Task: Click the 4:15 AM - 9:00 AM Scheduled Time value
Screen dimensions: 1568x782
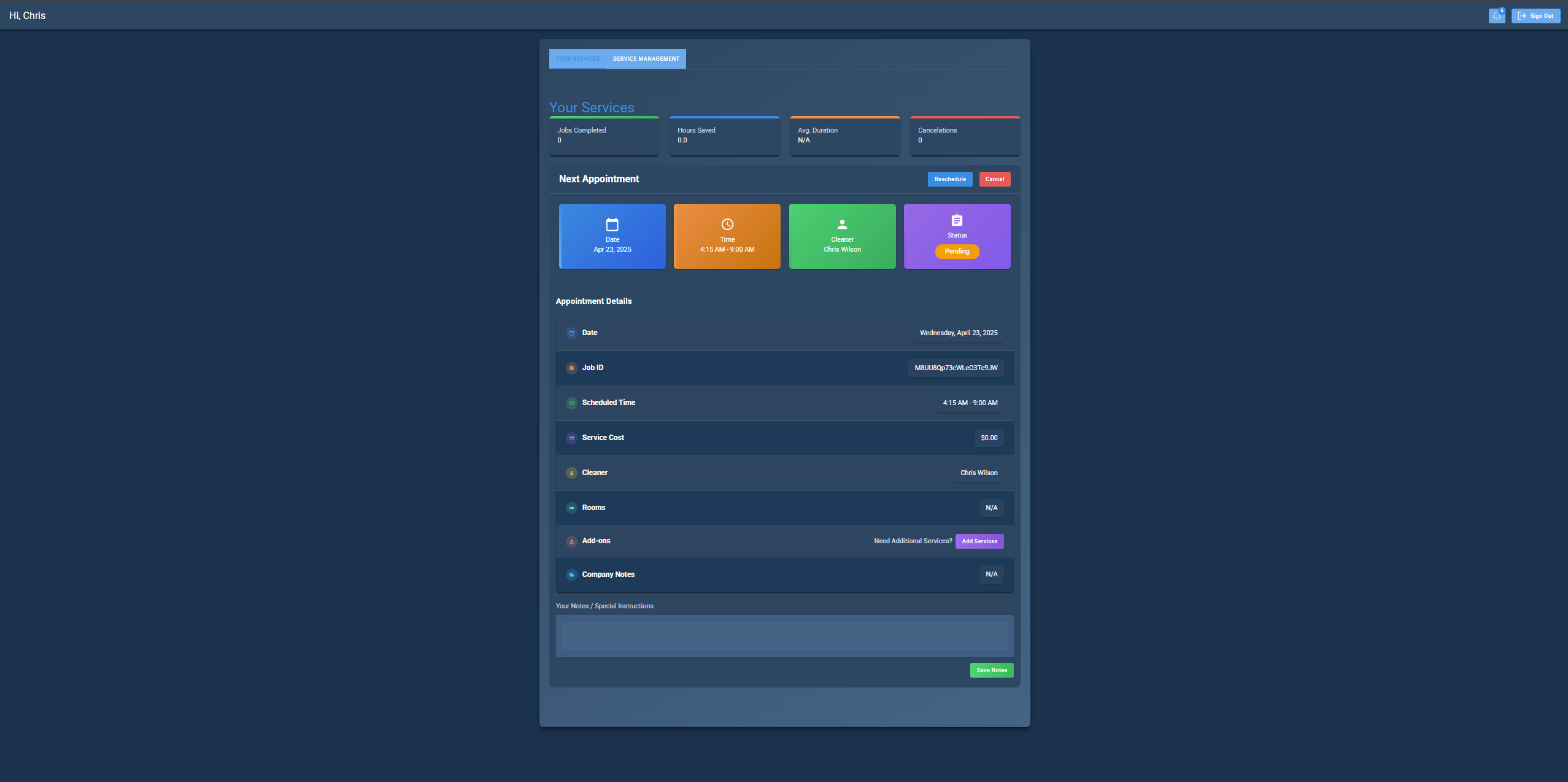Action: point(970,403)
